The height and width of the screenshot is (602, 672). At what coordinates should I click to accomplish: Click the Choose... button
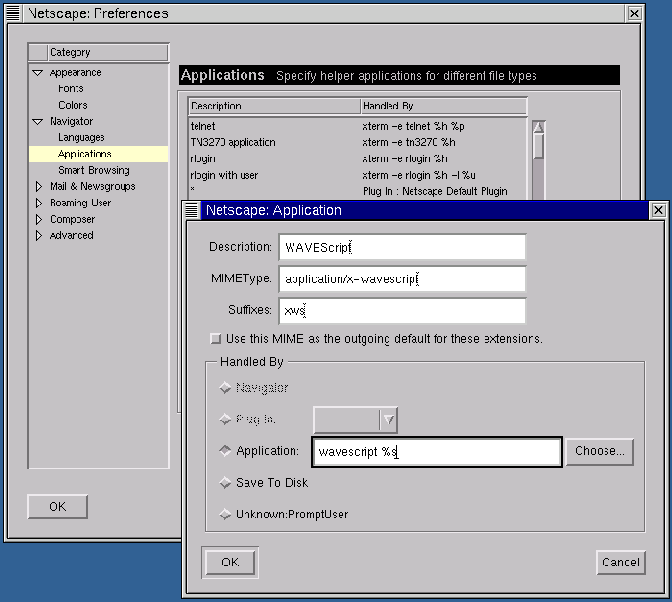pyautogui.click(x=600, y=452)
